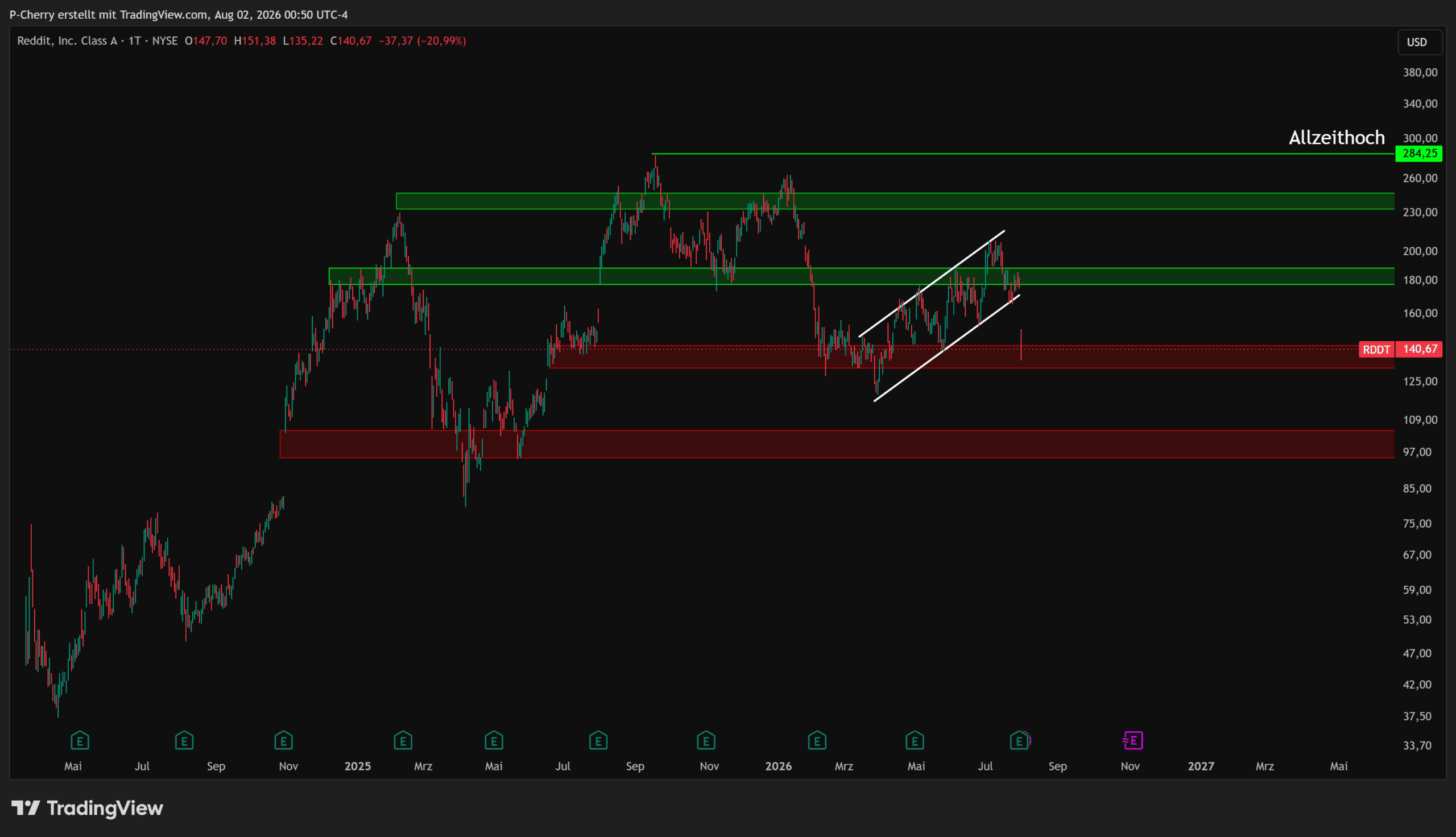Click the 2026 year label on time axis
1456x837 pixels.
778,766
